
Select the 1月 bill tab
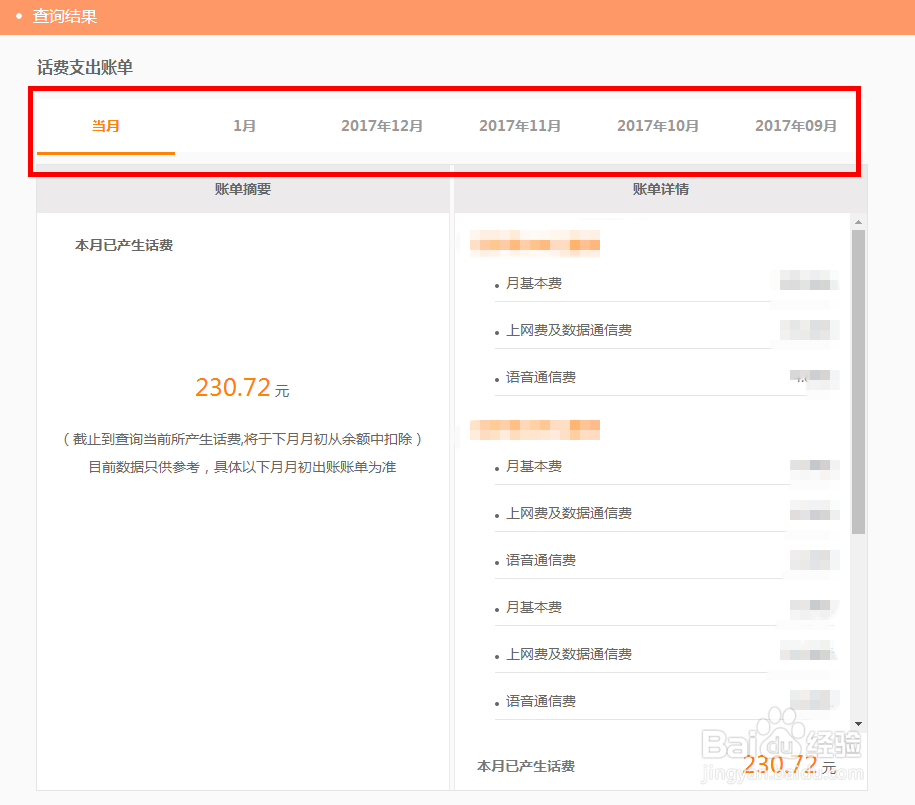tap(243, 126)
